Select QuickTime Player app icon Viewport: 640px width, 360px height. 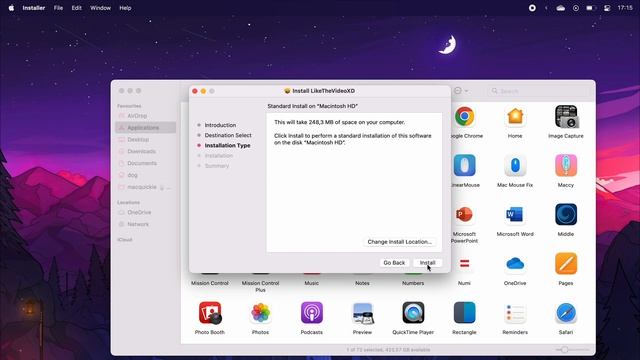click(413, 313)
